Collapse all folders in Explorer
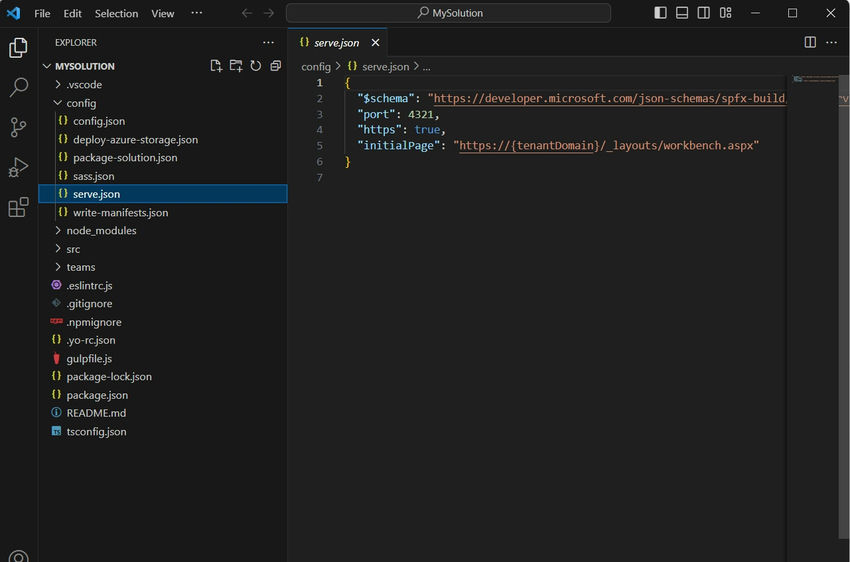Screen dimensions: 850x562 click(275, 66)
